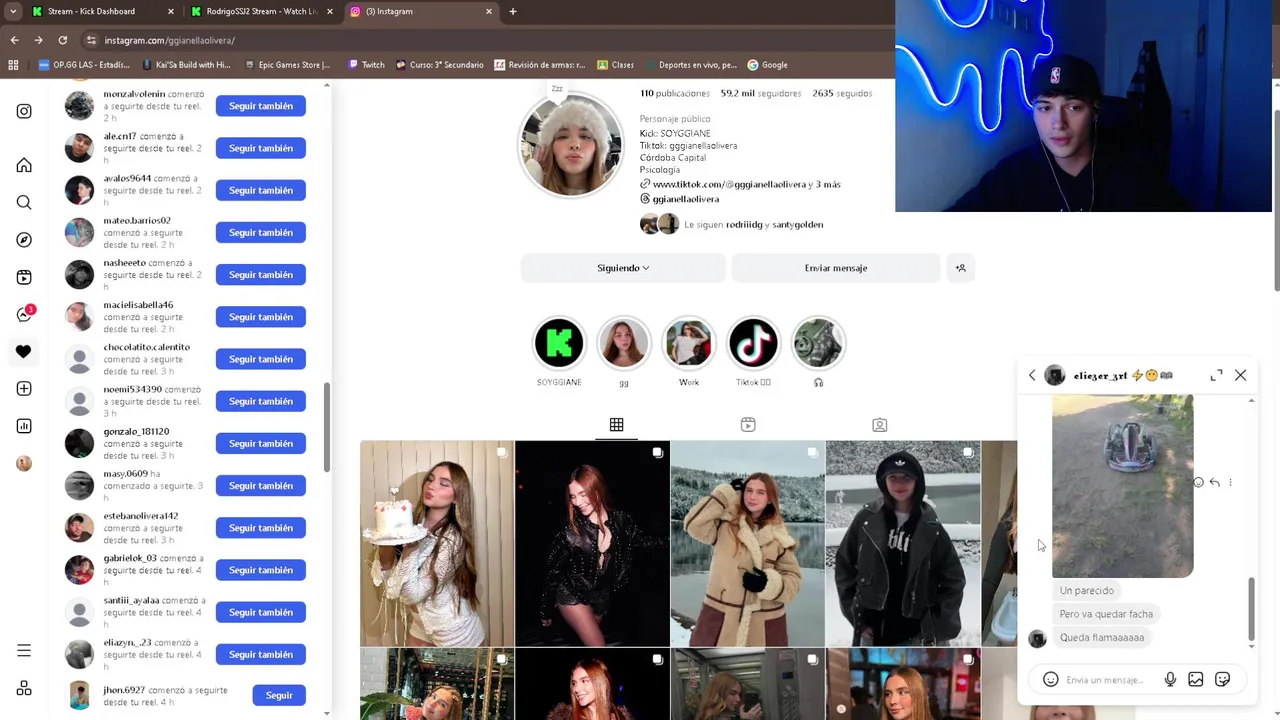Image resolution: width=1280 pixels, height=720 pixels.
Task: Click the noemi534390 username in notifications
Action: tap(132, 389)
